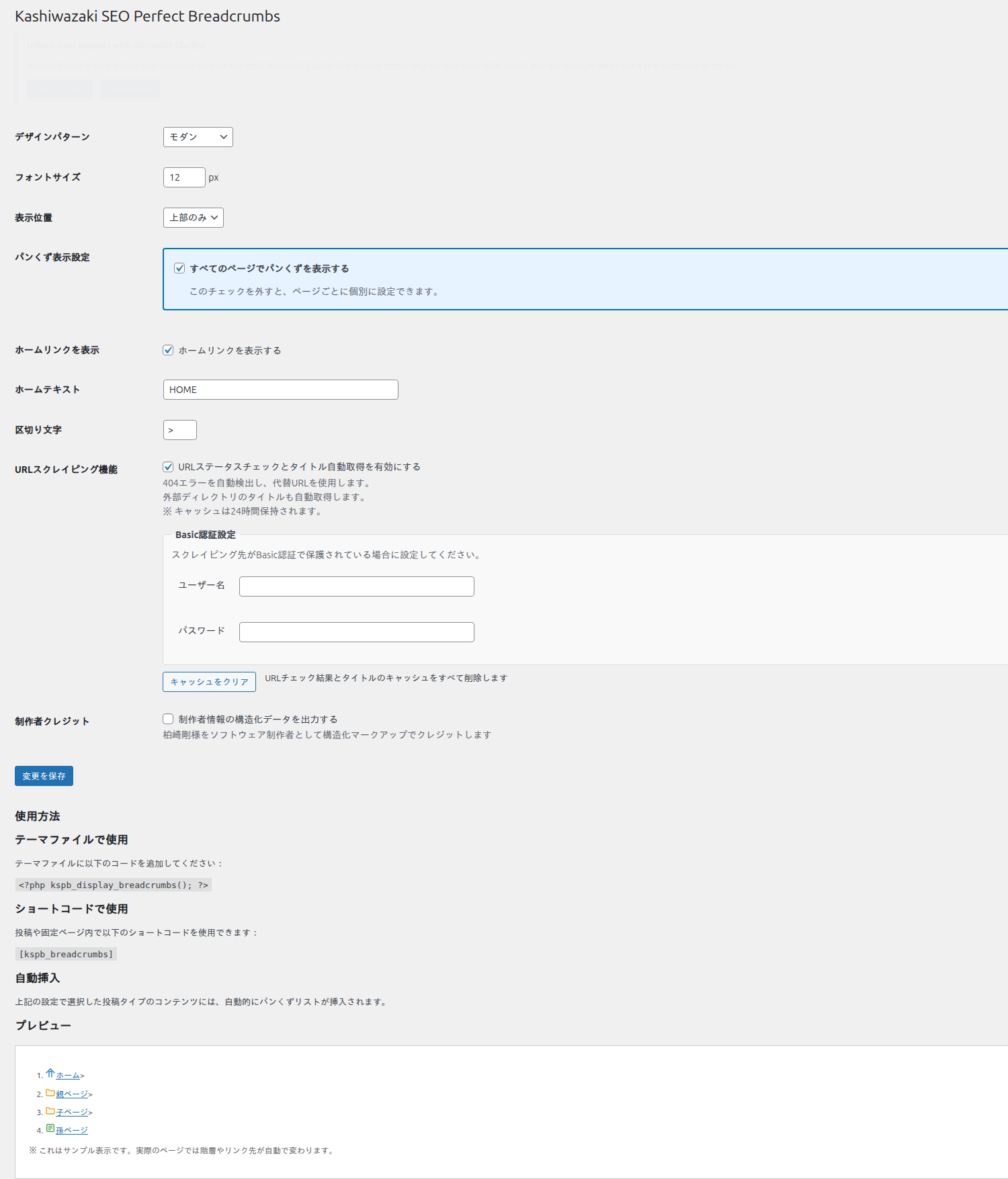1008x1179 pixels.
Task: Uncheck すべてのページでパンくずを表示する checkbox
Action: pyautogui.click(x=179, y=268)
